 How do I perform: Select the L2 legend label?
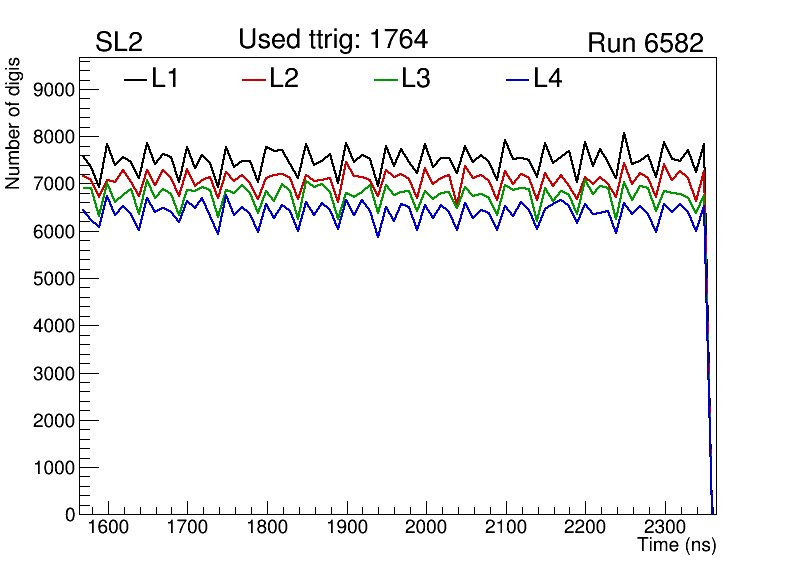tap(284, 78)
